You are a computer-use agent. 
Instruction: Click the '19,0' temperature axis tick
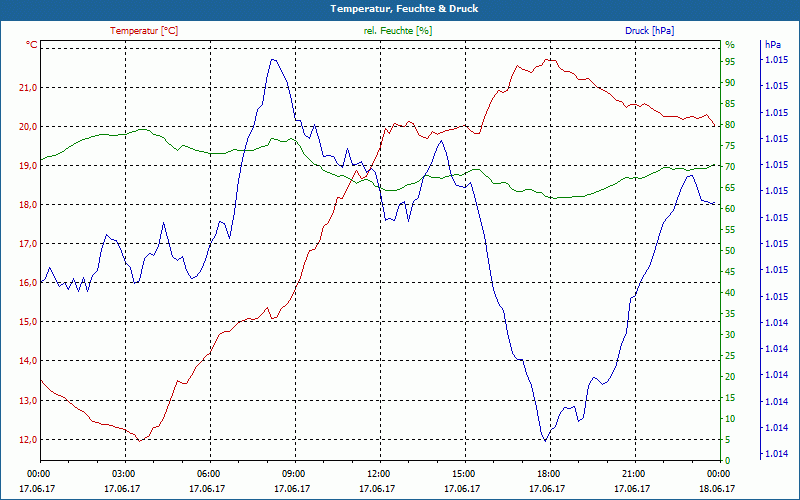tap(29, 166)
